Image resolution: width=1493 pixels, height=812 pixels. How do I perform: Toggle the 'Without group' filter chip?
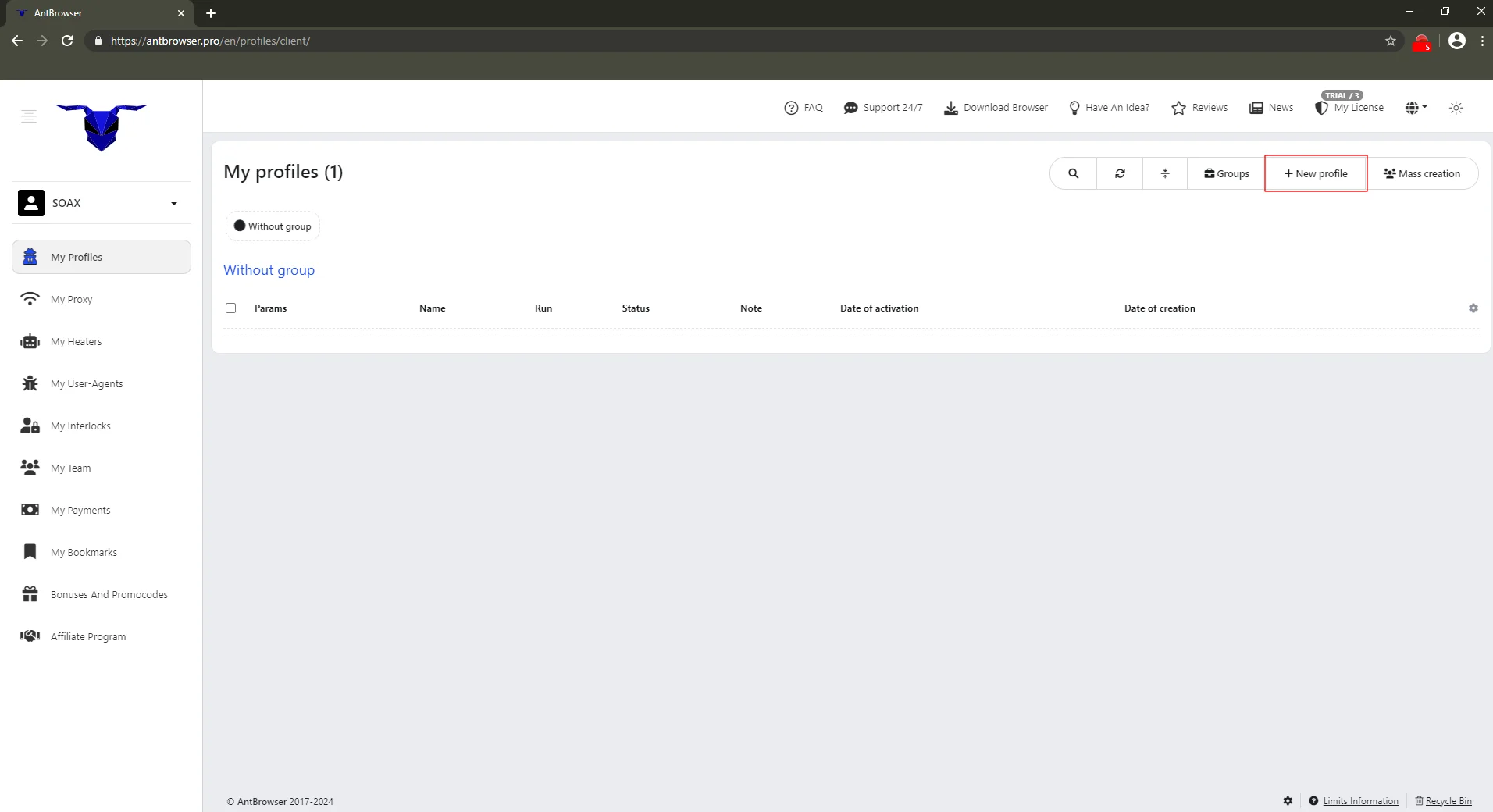click(x=273, y=226)
